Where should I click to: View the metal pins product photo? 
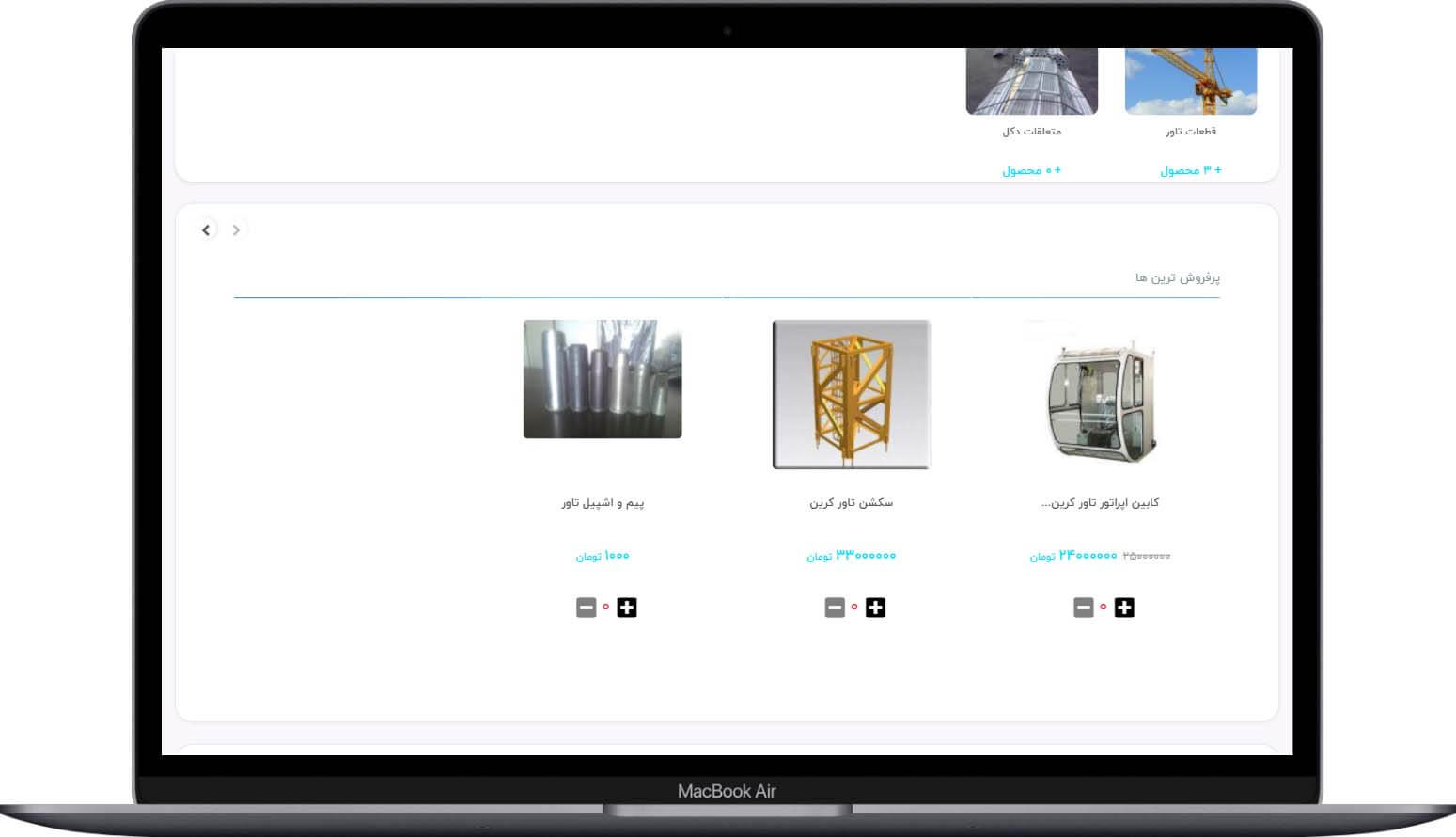pos(603,379)
